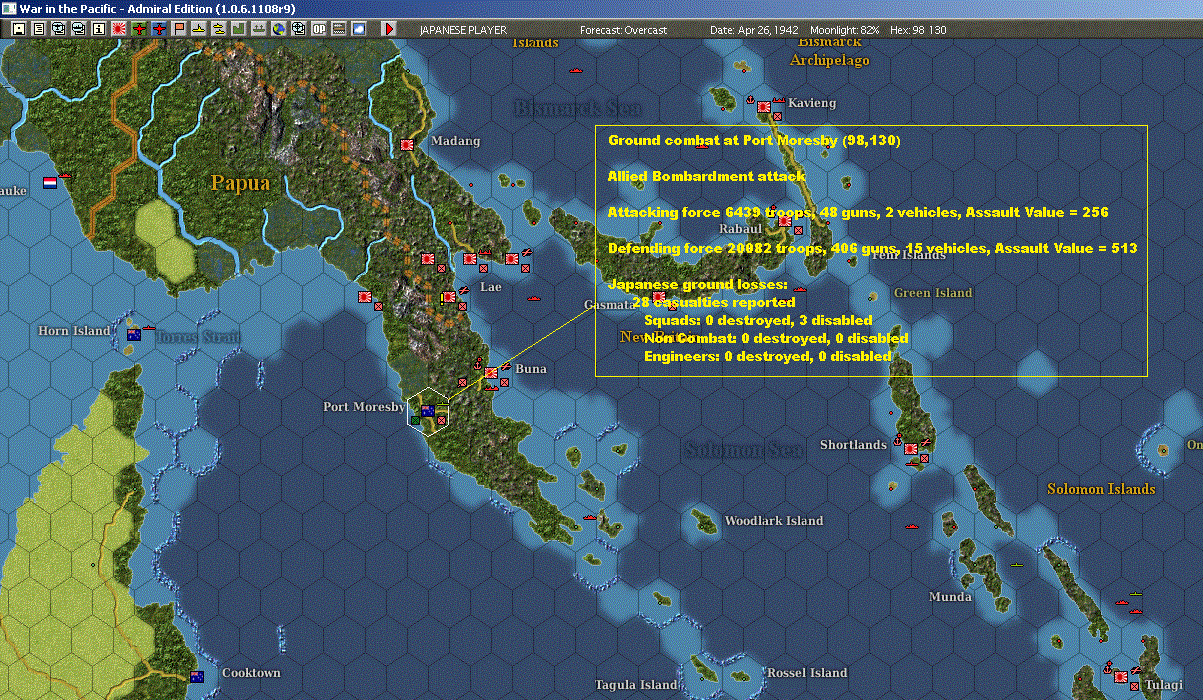The width and height of the screenshot is (1203, 700).
Task: Select Japanese flag with yellow exclamation mark
Action: [449, 297]
